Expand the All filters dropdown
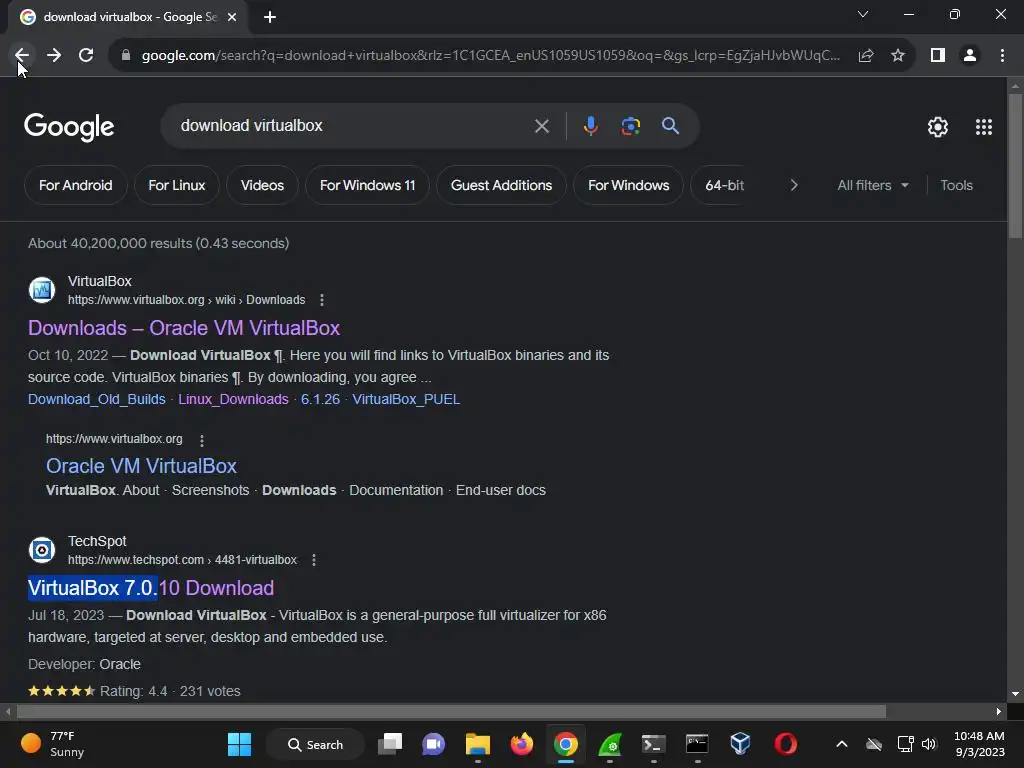Image resolution: width=1024 pixels, height=768 pixels. pos(872,185)
